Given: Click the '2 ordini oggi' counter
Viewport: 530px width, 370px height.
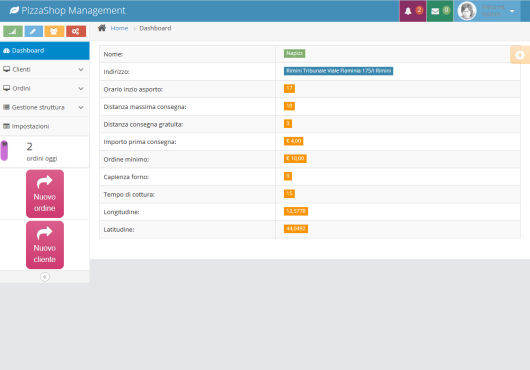Looking at the screenshot, I should tap(42, 152).
